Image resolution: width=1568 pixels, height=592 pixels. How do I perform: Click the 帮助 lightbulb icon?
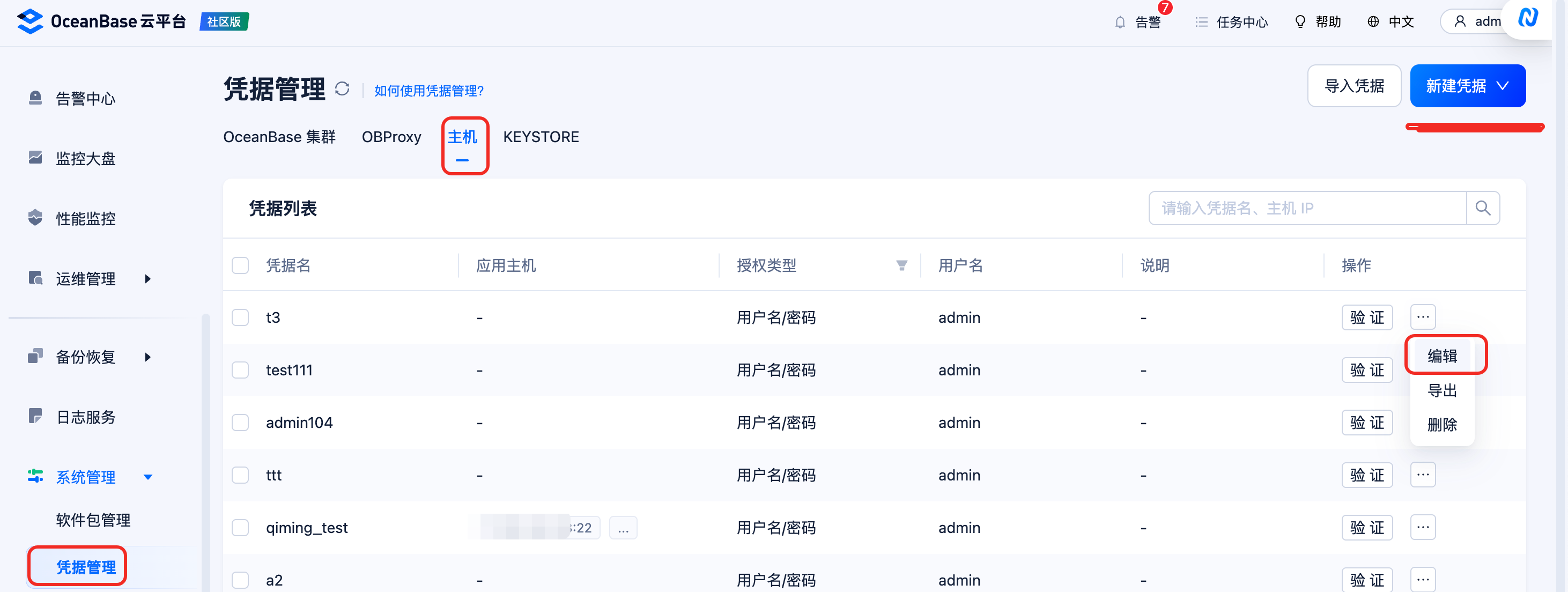tap(1299, 23)
